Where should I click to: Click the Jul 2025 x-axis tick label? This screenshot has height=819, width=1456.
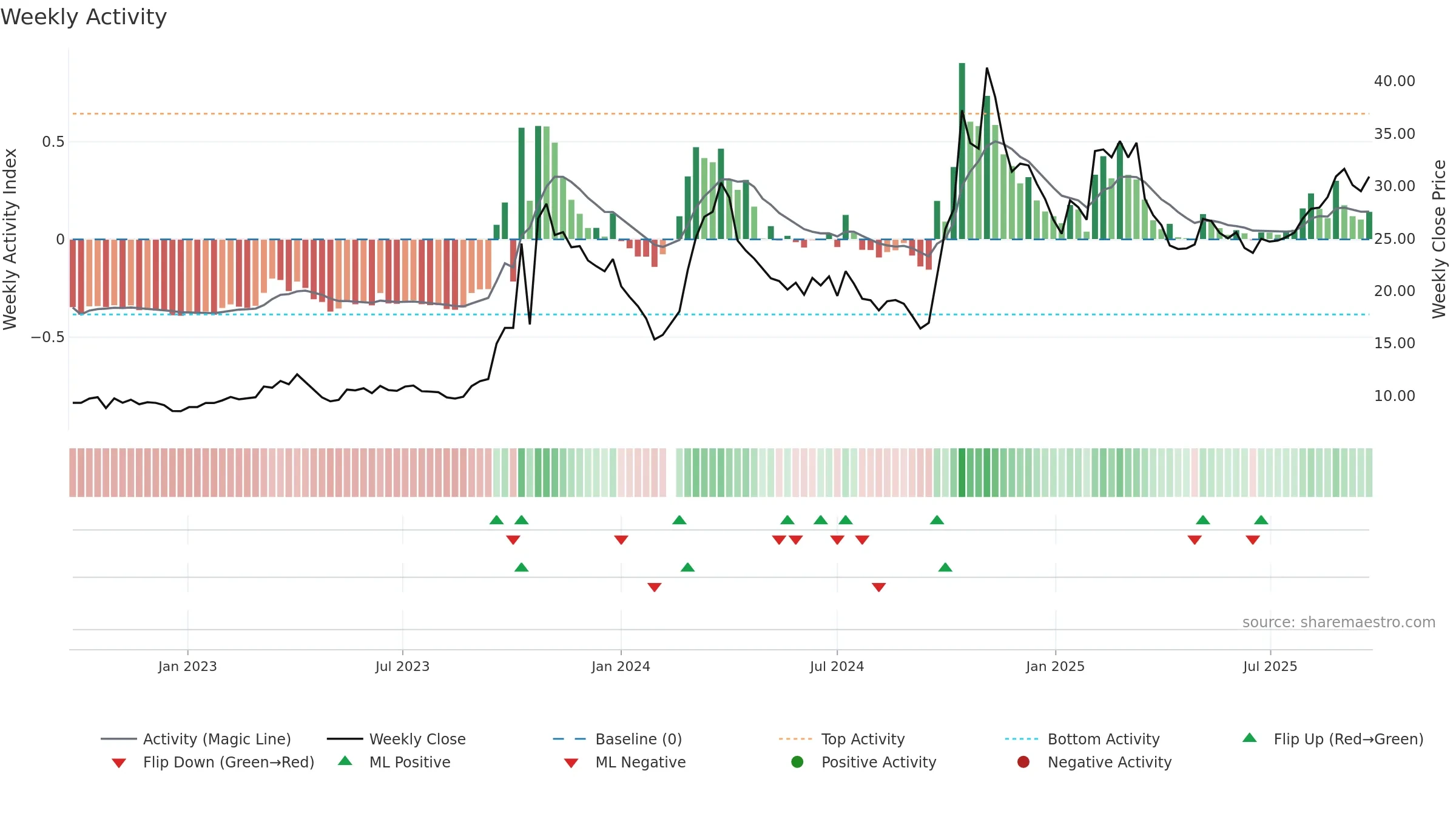1270,666
